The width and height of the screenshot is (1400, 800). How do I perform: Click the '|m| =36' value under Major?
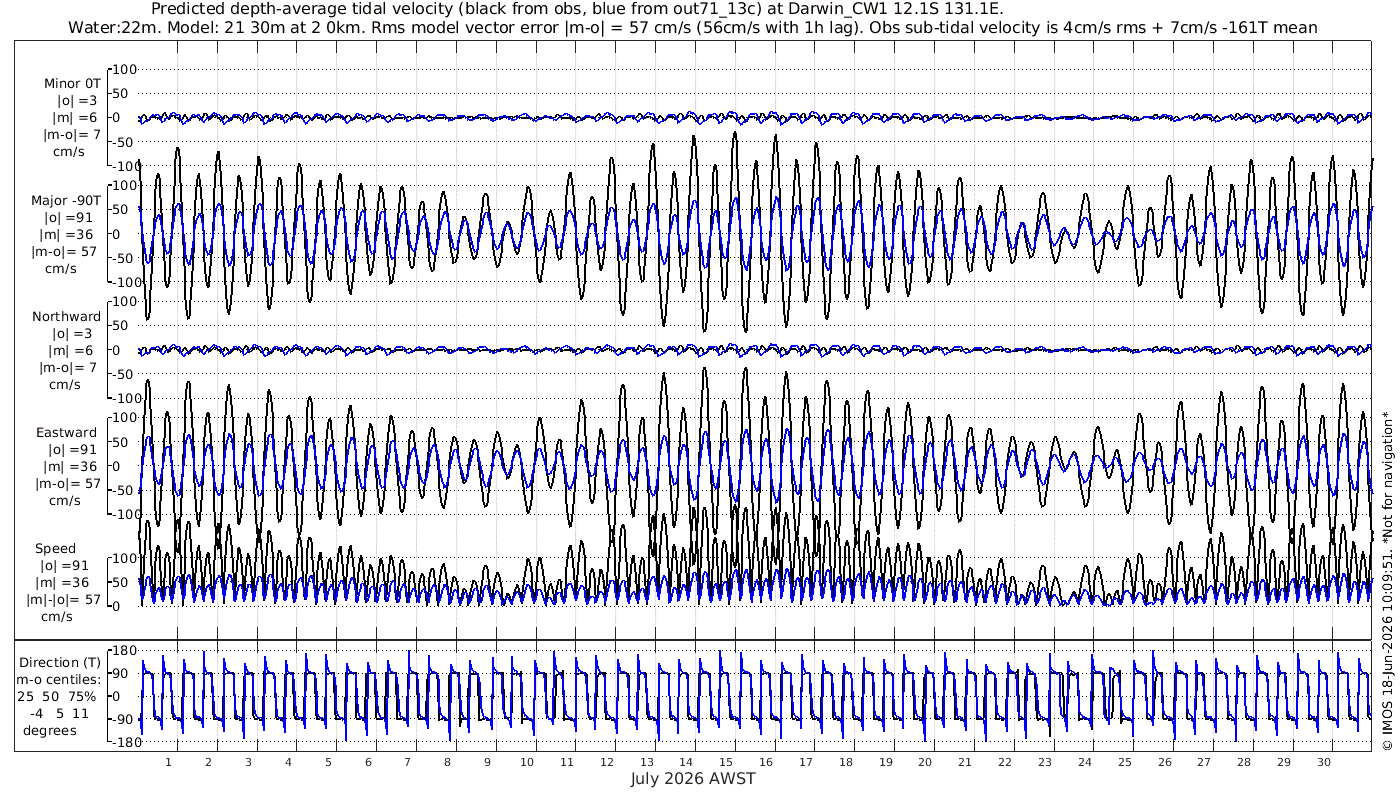[x=68, y=234]
